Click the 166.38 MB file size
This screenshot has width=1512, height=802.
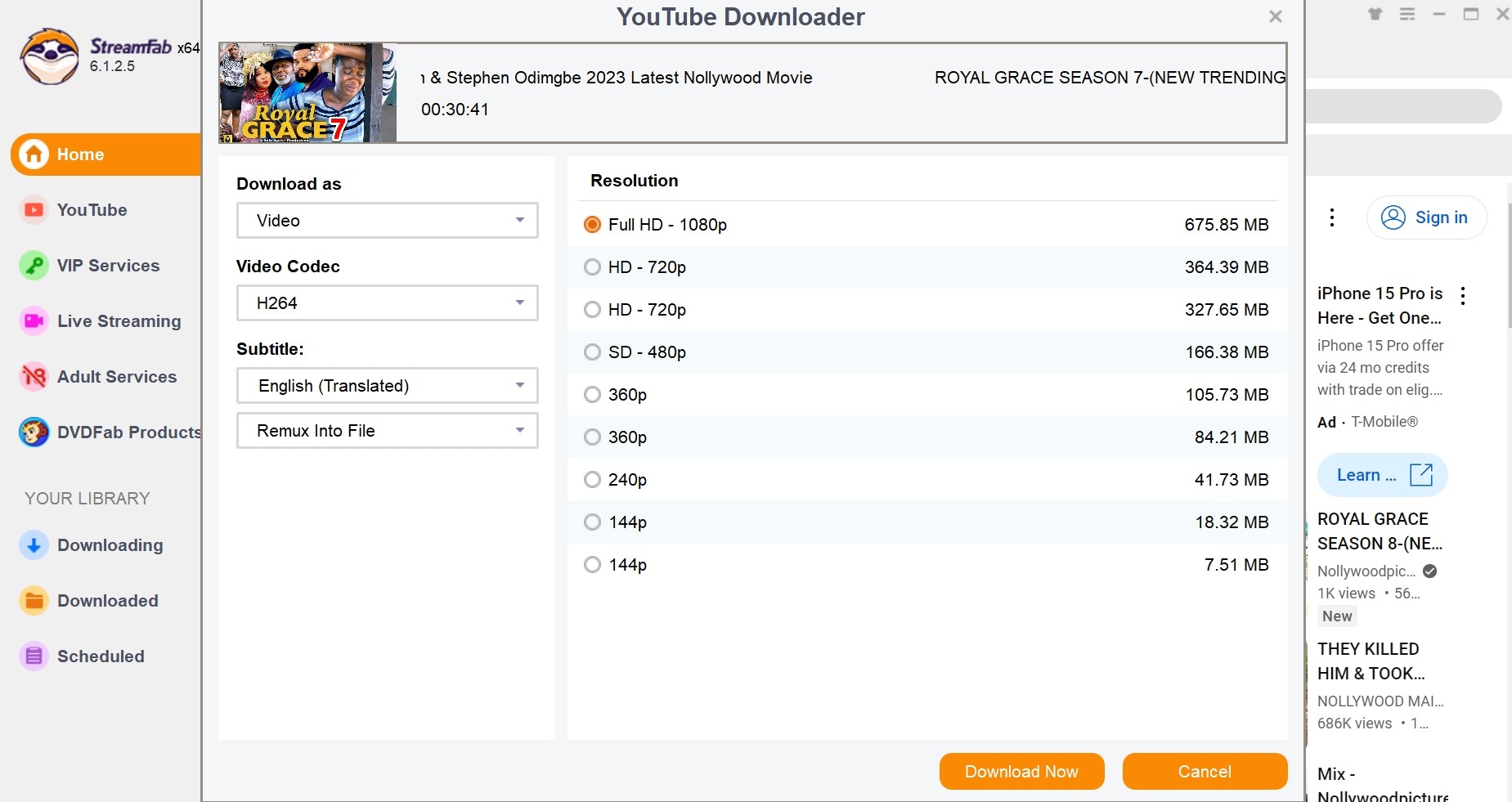coord(1227,352)
